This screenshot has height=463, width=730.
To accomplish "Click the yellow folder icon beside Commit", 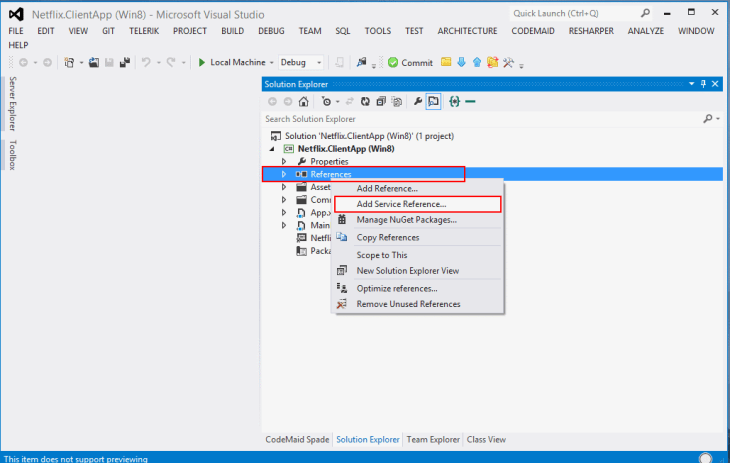I will [x=446, y=62].
